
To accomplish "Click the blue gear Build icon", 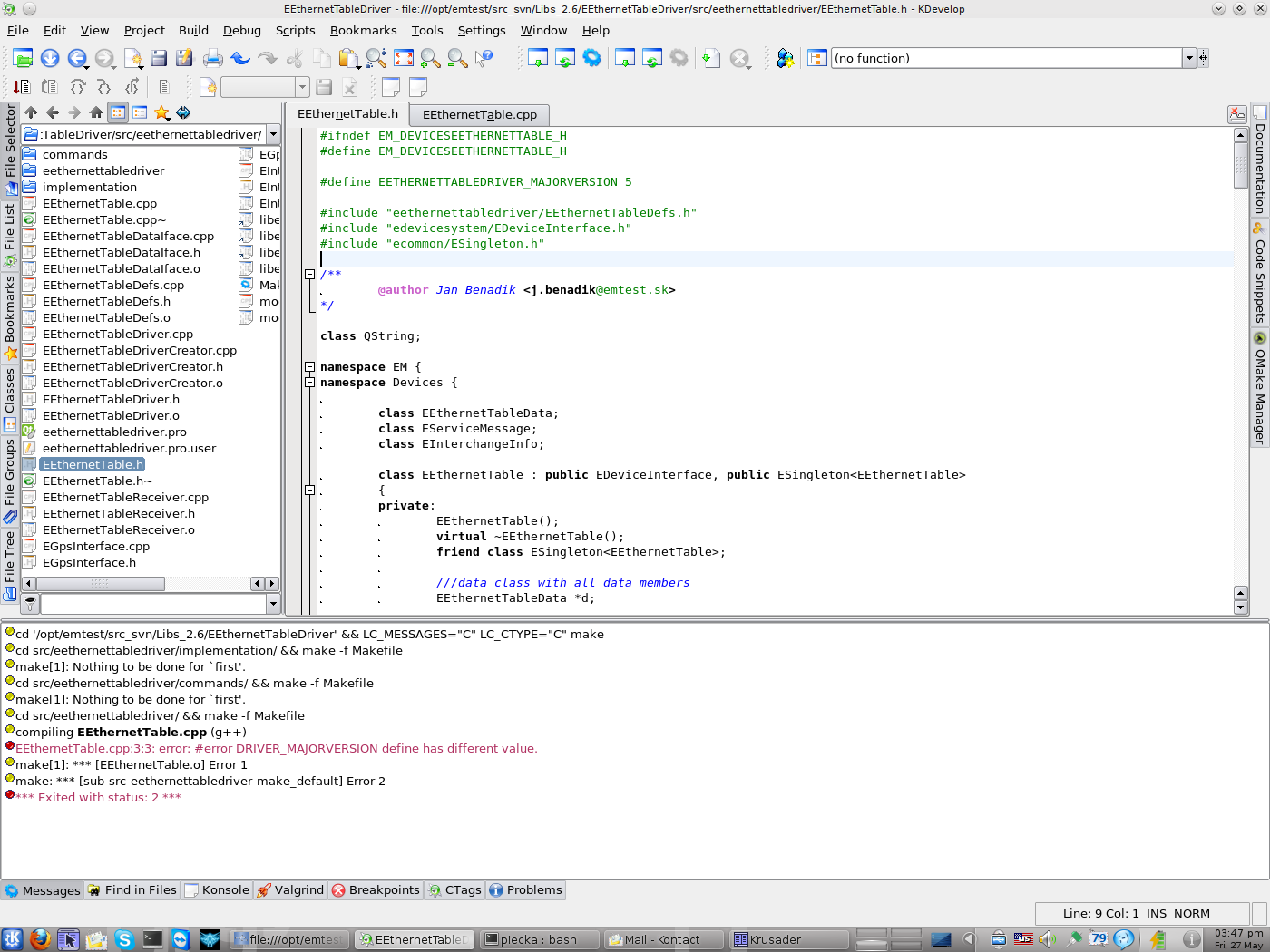I will (591, 59).
